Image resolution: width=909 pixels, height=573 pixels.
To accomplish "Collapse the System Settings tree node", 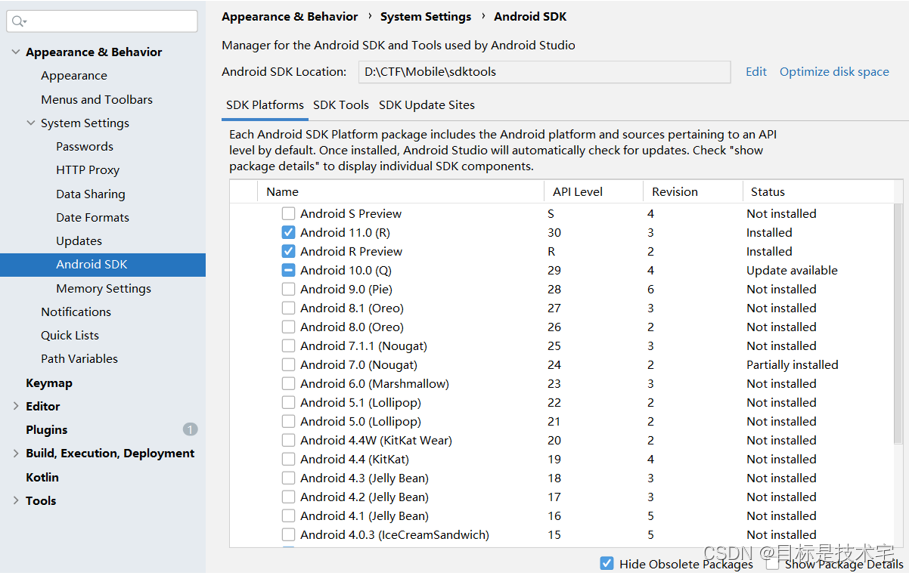I will (30, 123).
